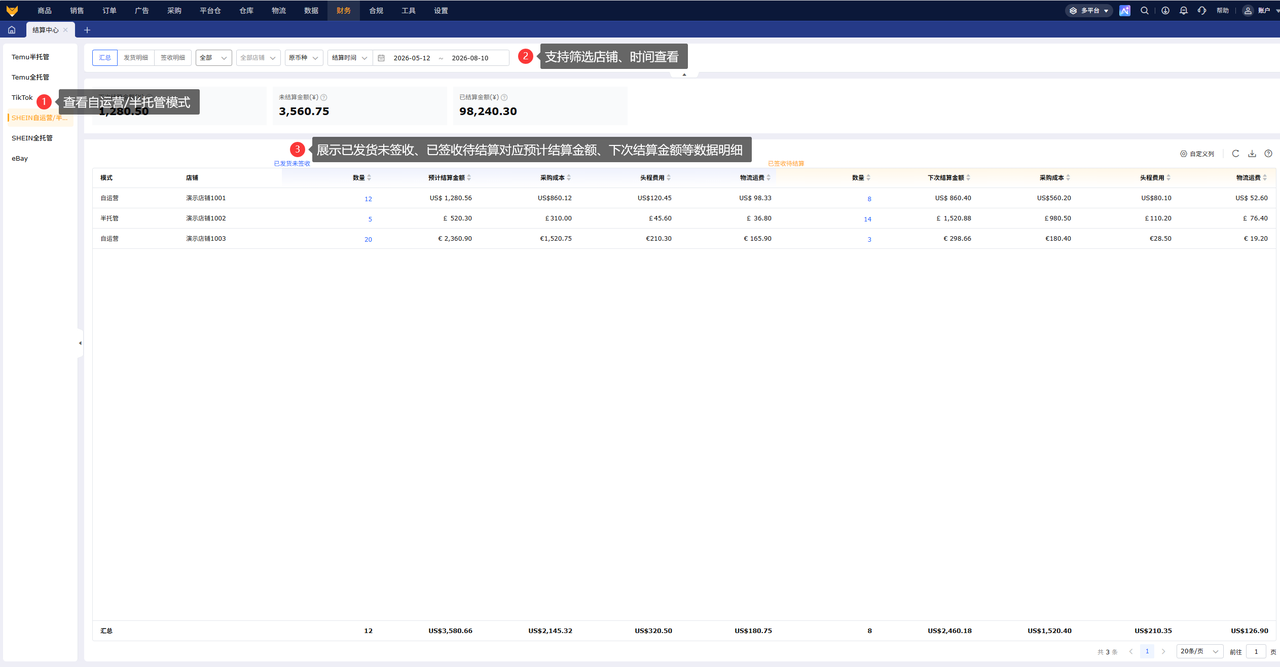The image size is (1280, 667).
Task: Click the jump-to-page input box
Action: click(x=1255, y=651)
